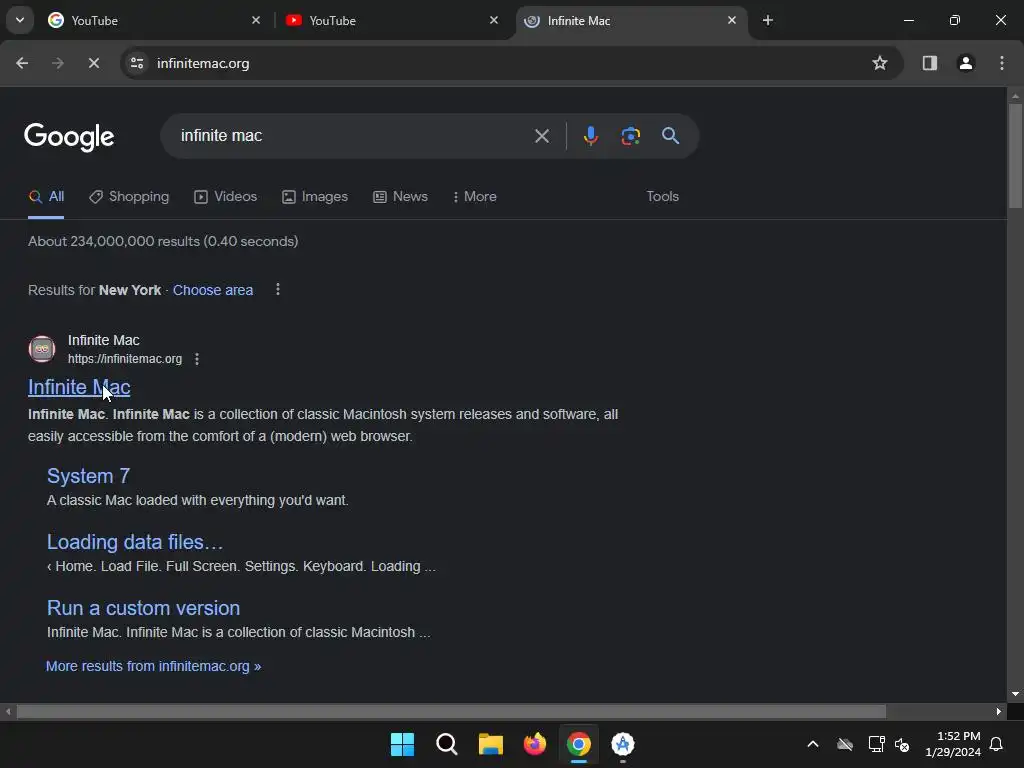Go forward in browser history
The image size is (1024, 768).
[57, 63]
